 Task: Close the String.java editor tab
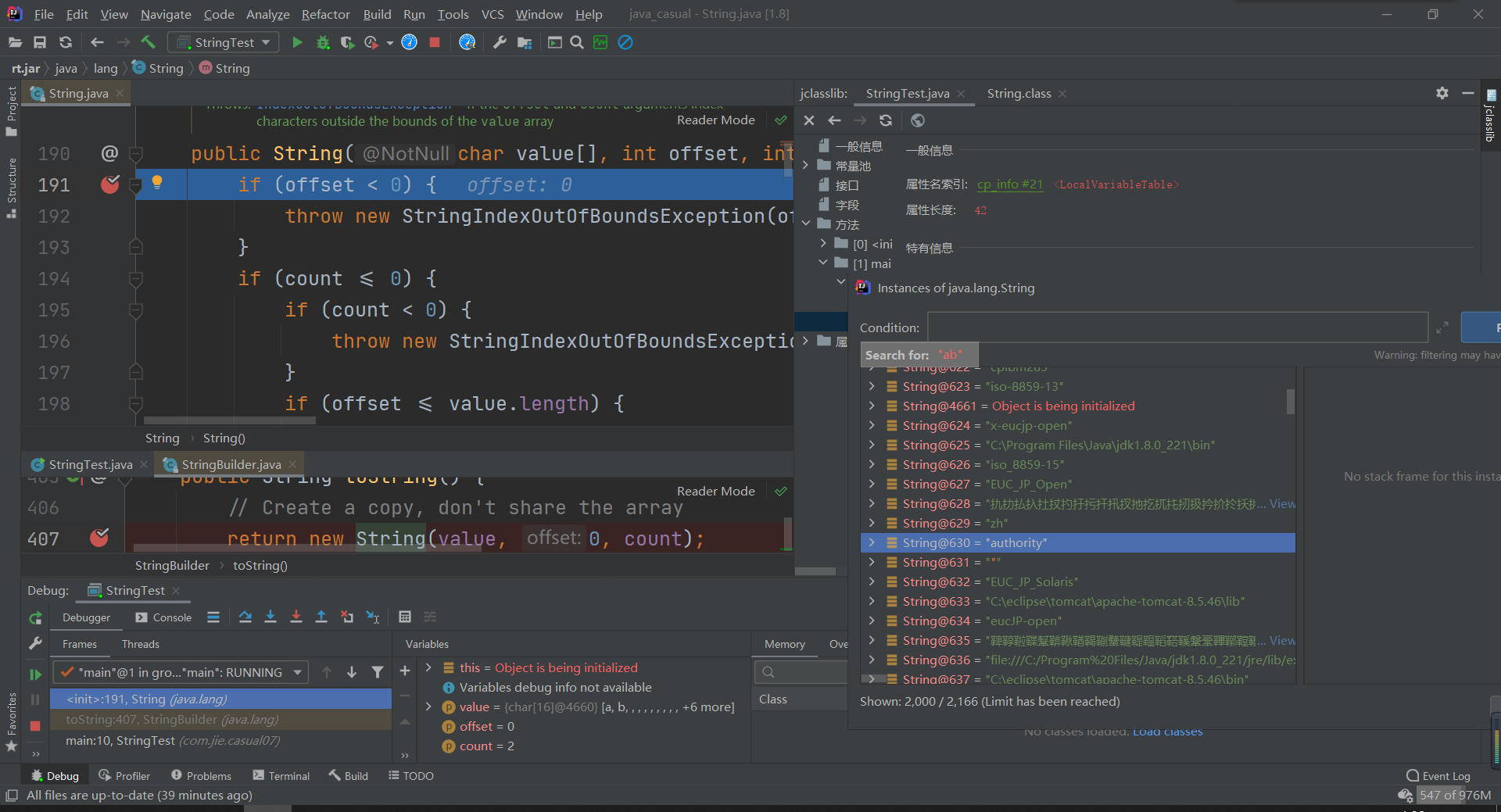pyautogui.click(x=120, y=93)
